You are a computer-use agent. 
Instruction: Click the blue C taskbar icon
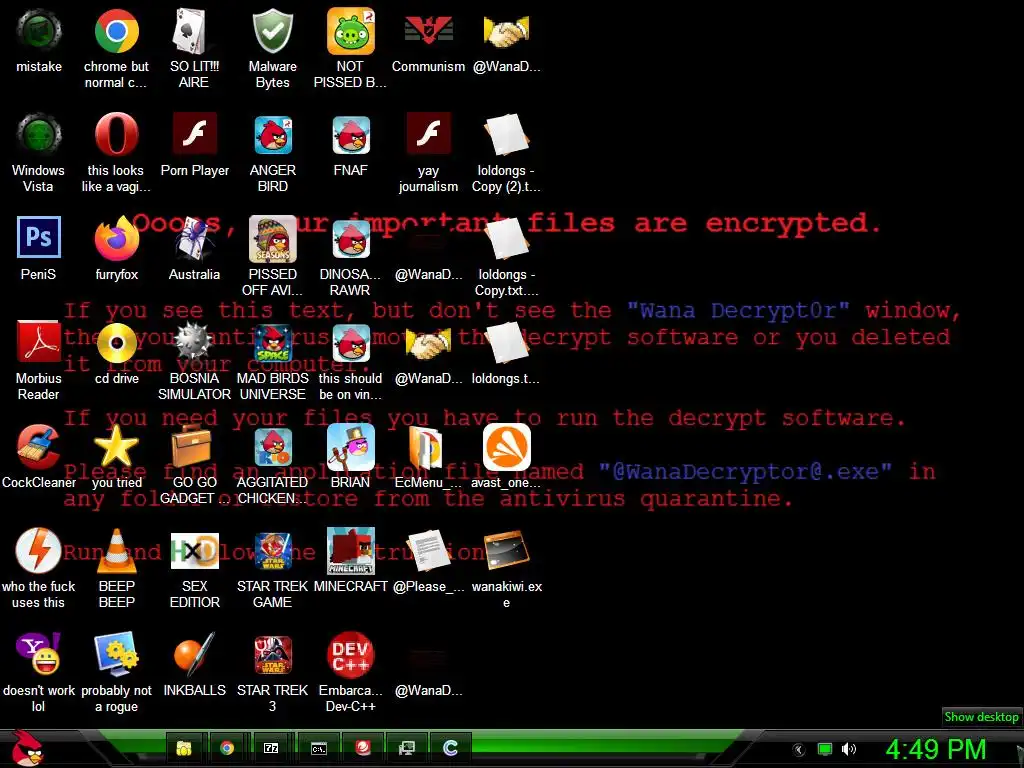[x=450, y=748]
